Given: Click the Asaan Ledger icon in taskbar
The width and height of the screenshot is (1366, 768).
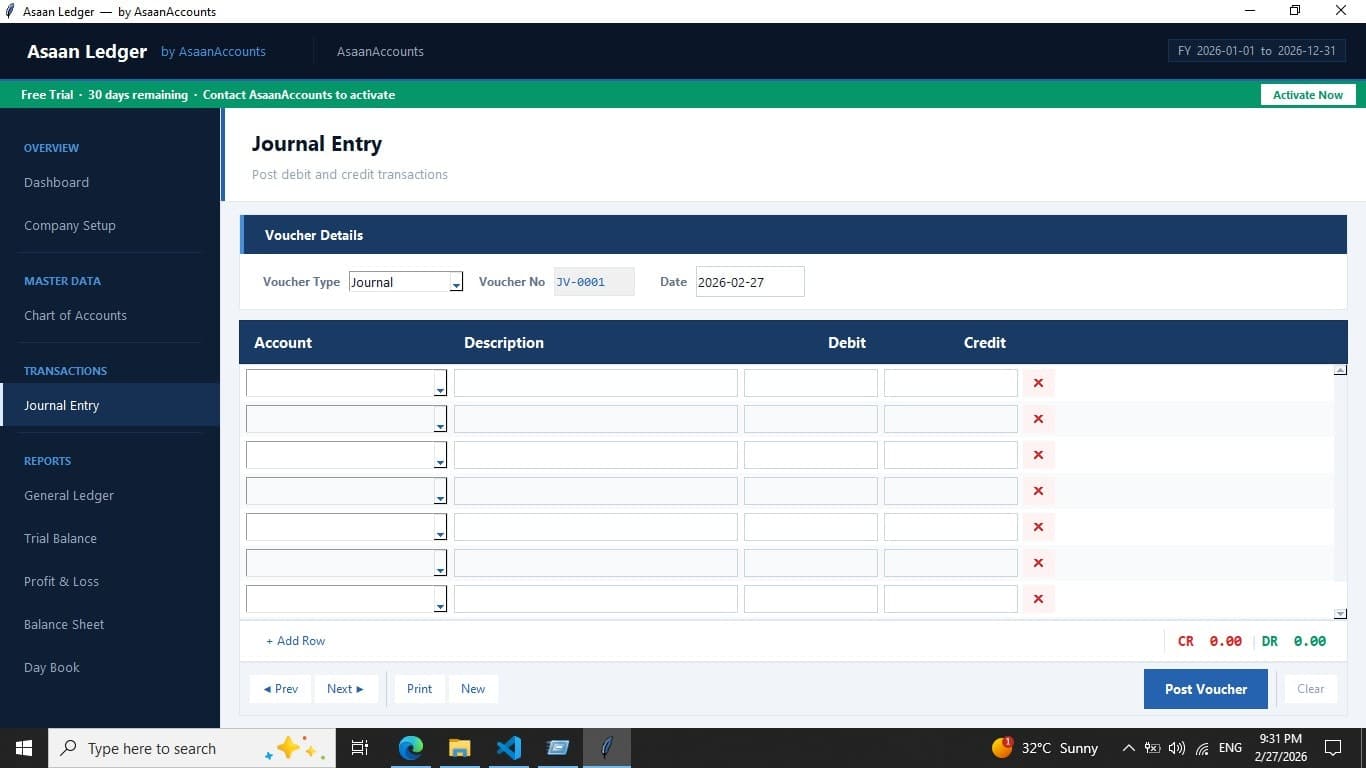Looking at the screenshot, I should (607, 747).
